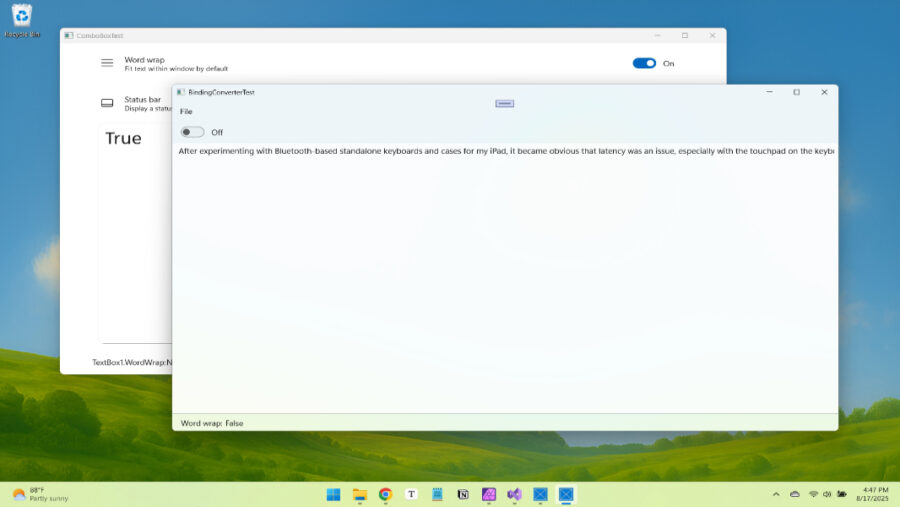Toggle the Off switch in BindingConverterTest
900x507 pixels.
tap(192, 132)
